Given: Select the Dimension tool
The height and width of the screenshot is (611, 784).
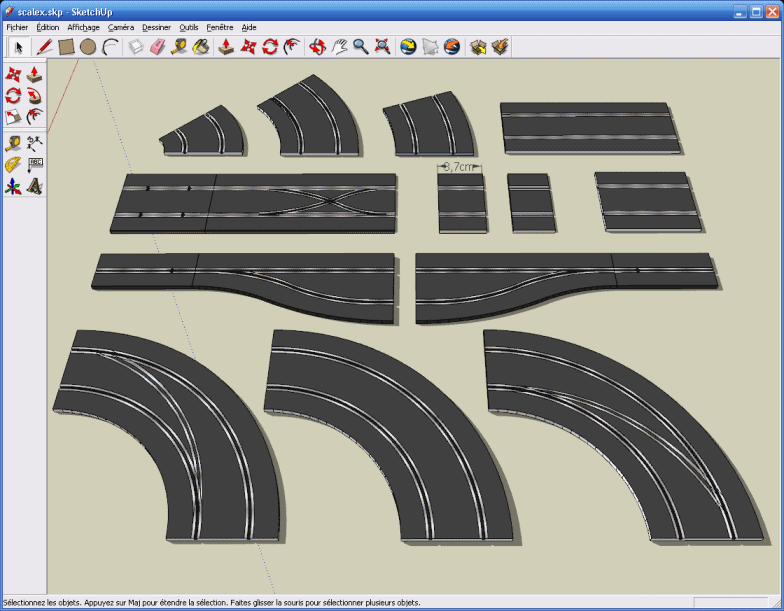Looking at the screenshot, I should (35, 142).
